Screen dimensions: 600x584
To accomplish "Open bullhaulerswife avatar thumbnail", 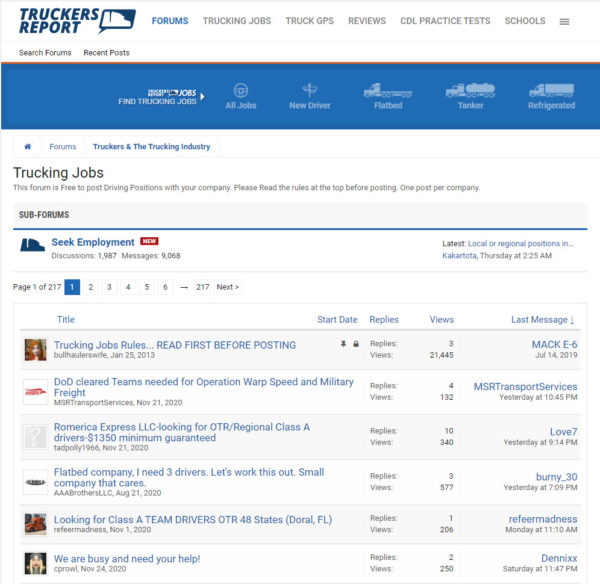I will pos(36,349).
